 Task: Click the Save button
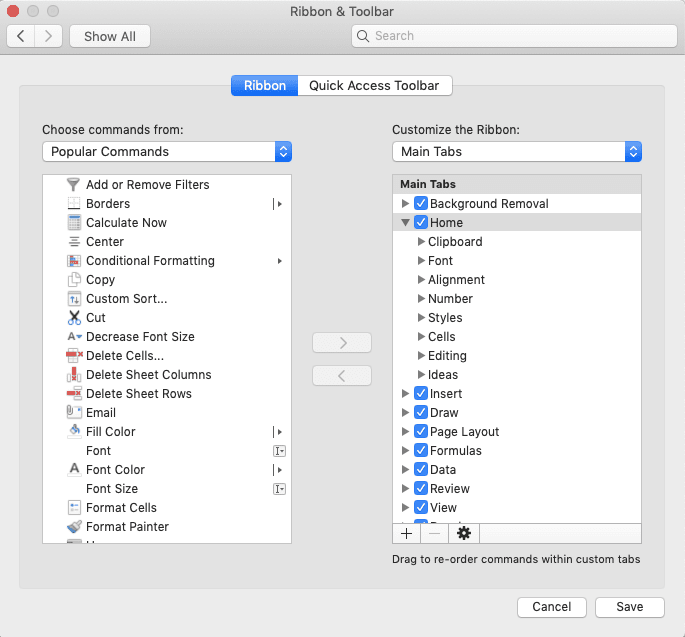point(630,607)
